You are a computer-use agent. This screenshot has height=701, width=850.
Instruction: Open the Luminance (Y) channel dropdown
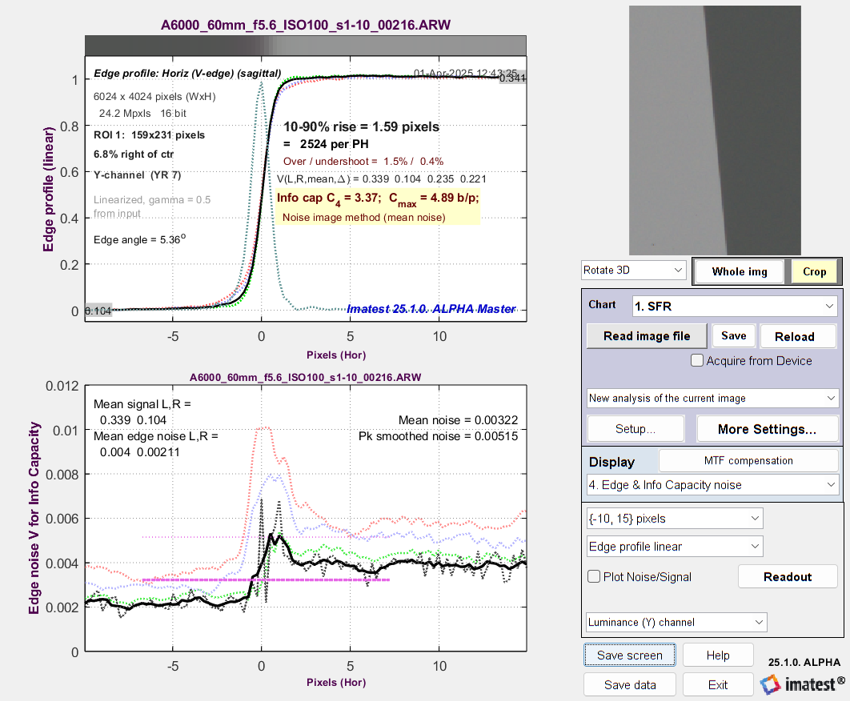coord(677,622)
